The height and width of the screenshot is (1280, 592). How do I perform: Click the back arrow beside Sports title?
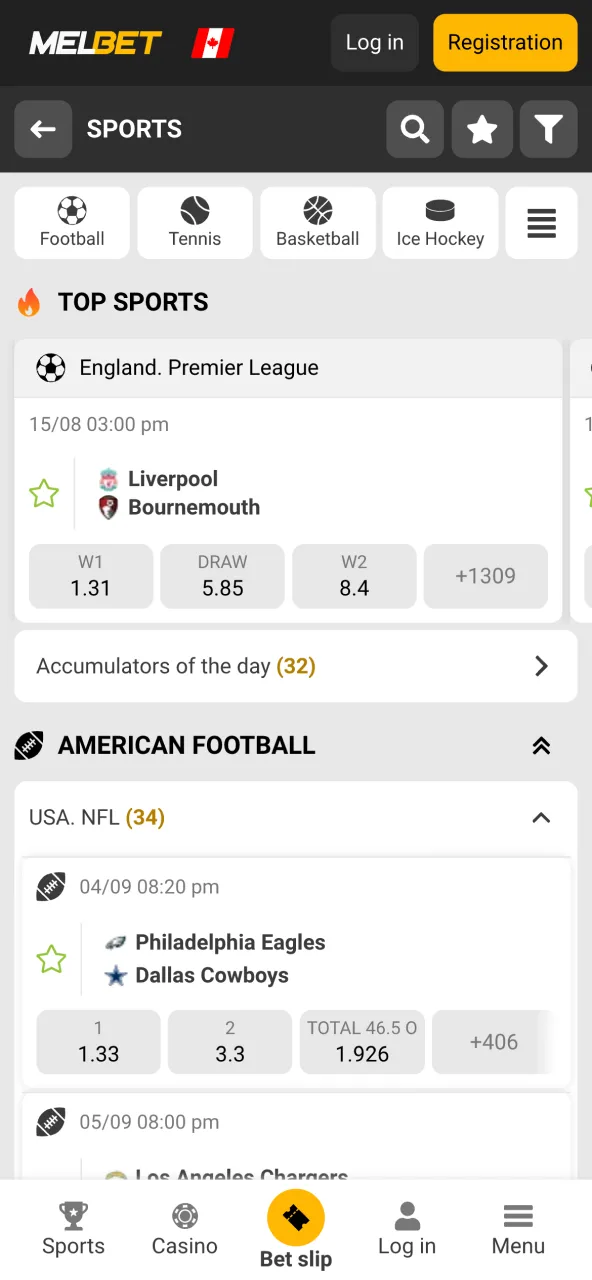pos(42,129)
